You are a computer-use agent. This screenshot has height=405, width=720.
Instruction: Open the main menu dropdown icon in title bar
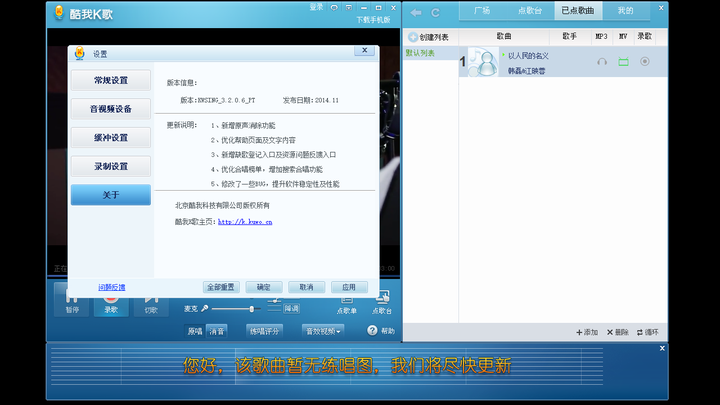[x=349, y=8]
